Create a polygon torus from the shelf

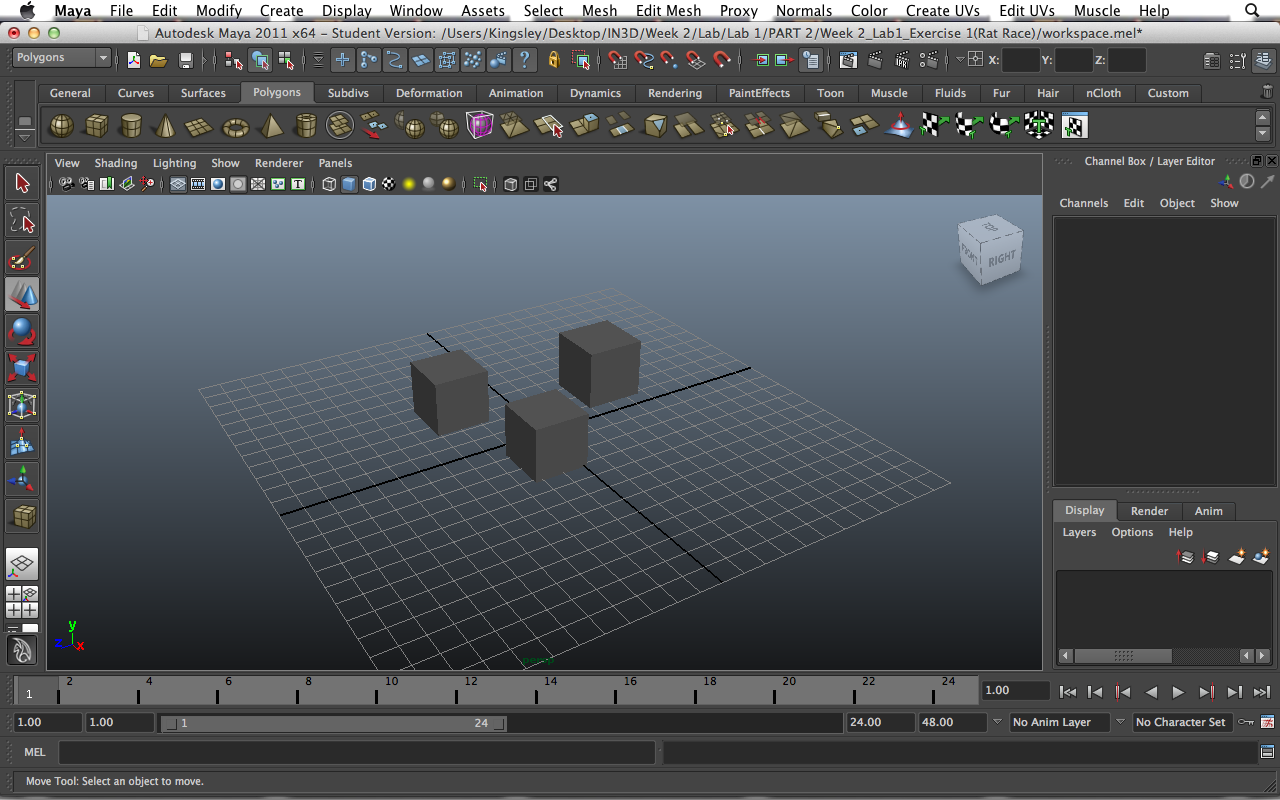click(x=235, y=126)
